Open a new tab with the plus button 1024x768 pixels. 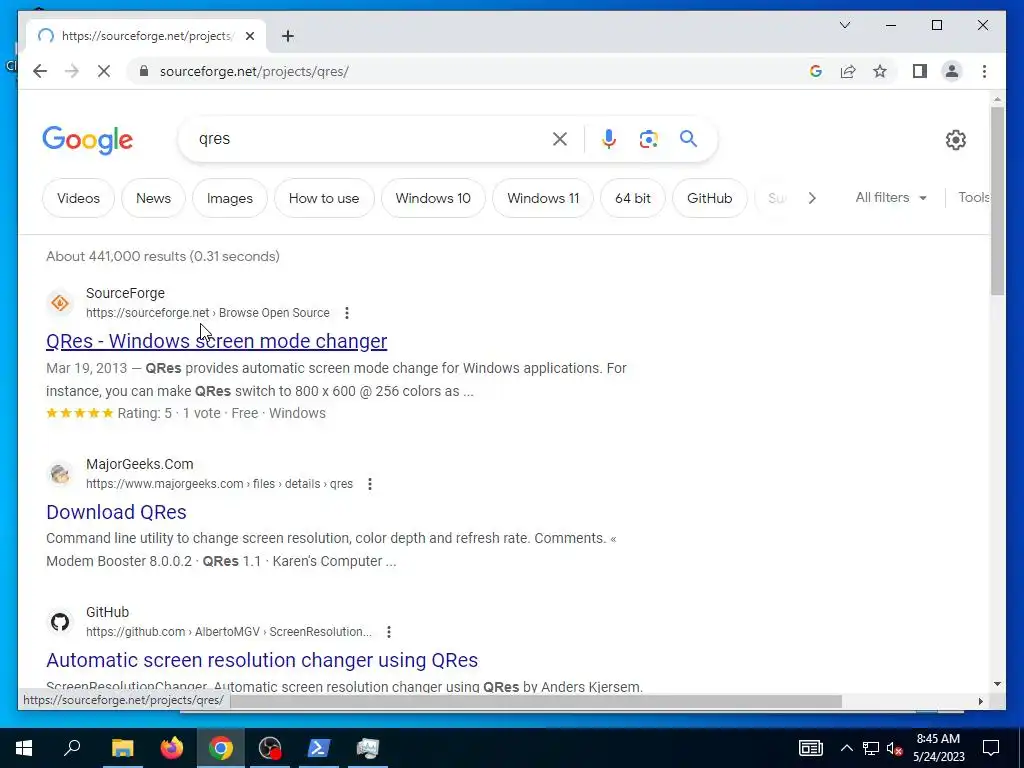pyautogui.click(x=288, y=36)
